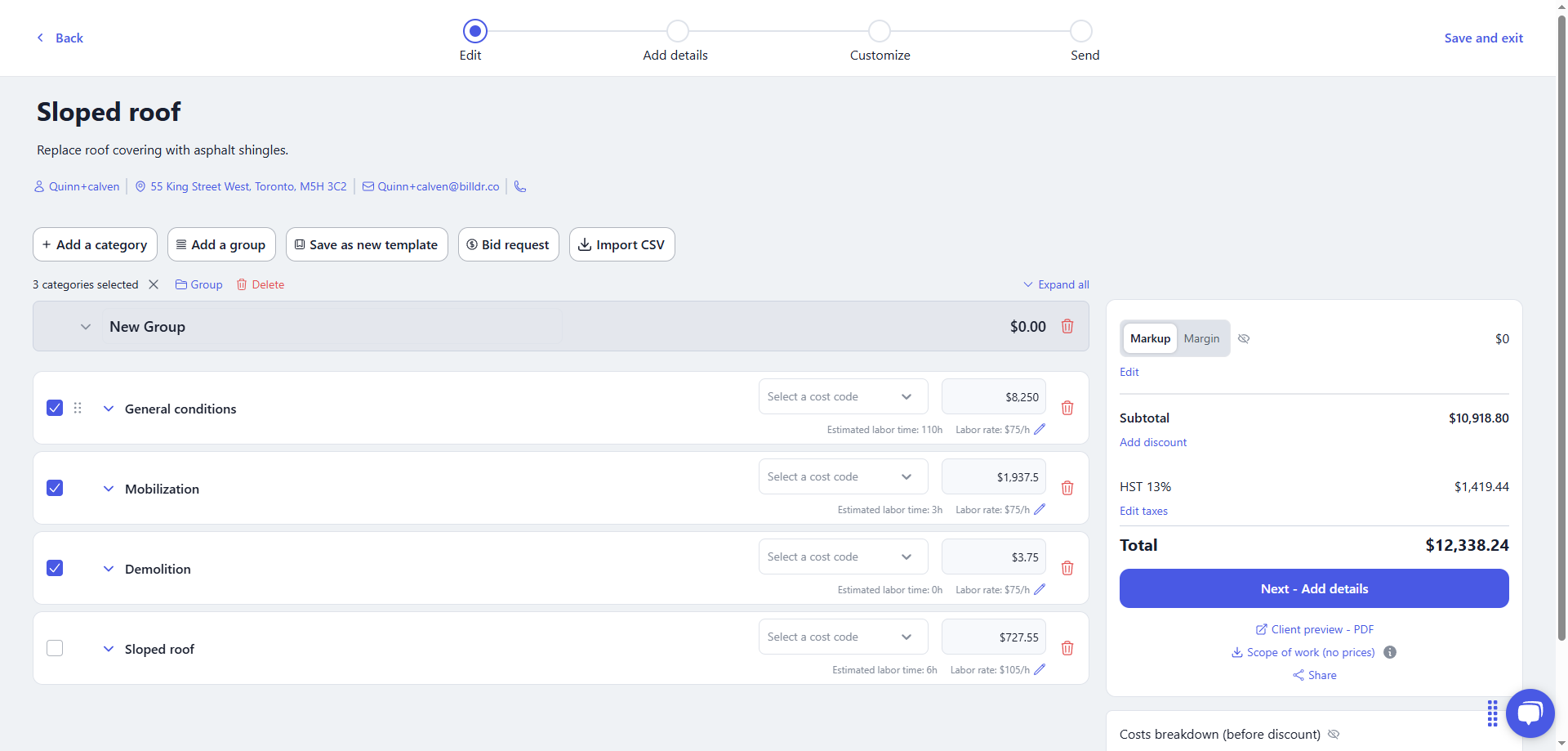
Task: Click the phone icon next to email
Action: (520, 186)
